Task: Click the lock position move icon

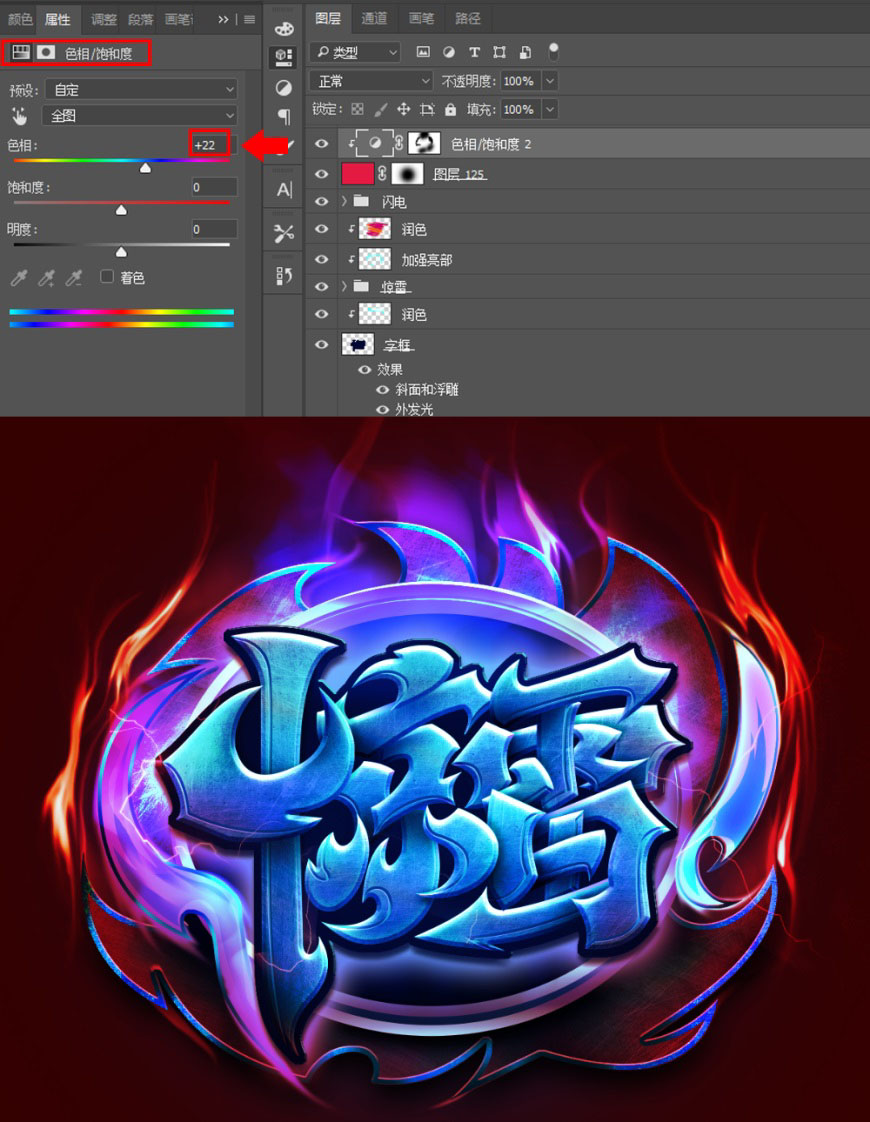Action: tap(403, 109)
